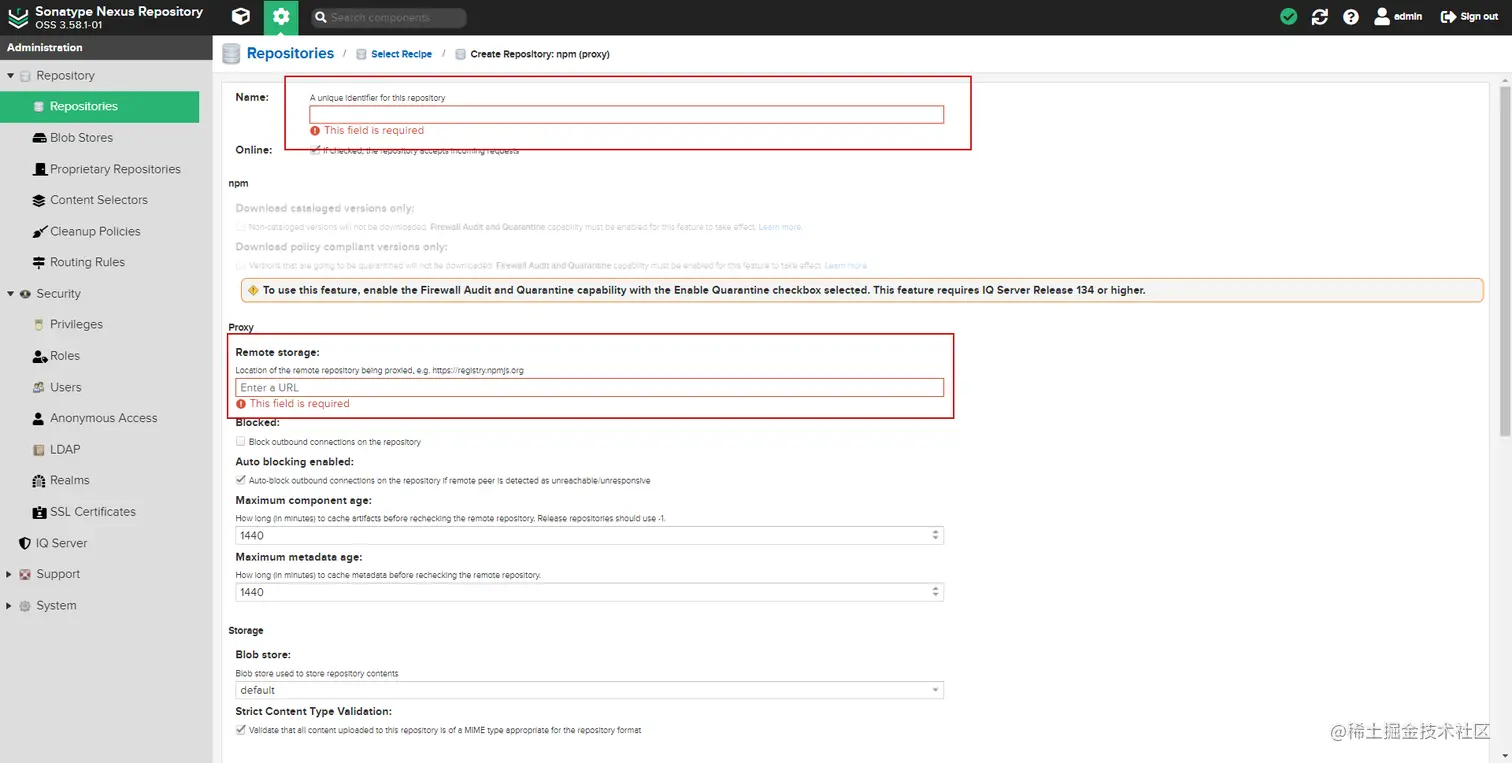The height and width of the screenshot is (763, 1512).
Task: Click the Maximum component age value field
Action: point(583,535)
